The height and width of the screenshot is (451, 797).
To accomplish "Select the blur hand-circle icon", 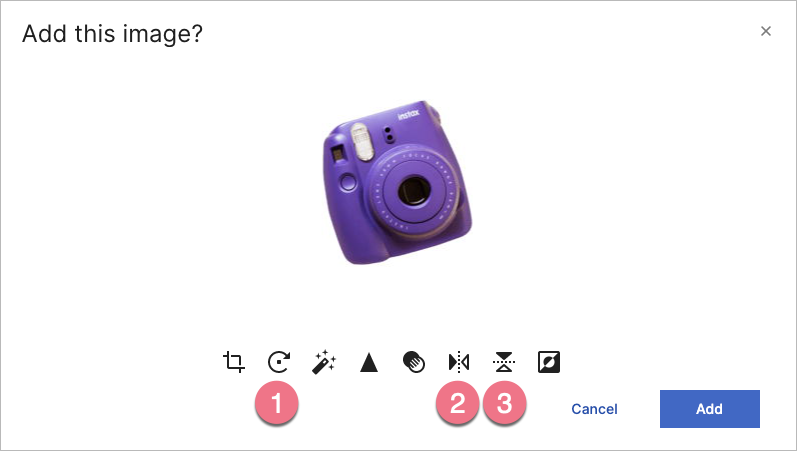I will point(414,362).
